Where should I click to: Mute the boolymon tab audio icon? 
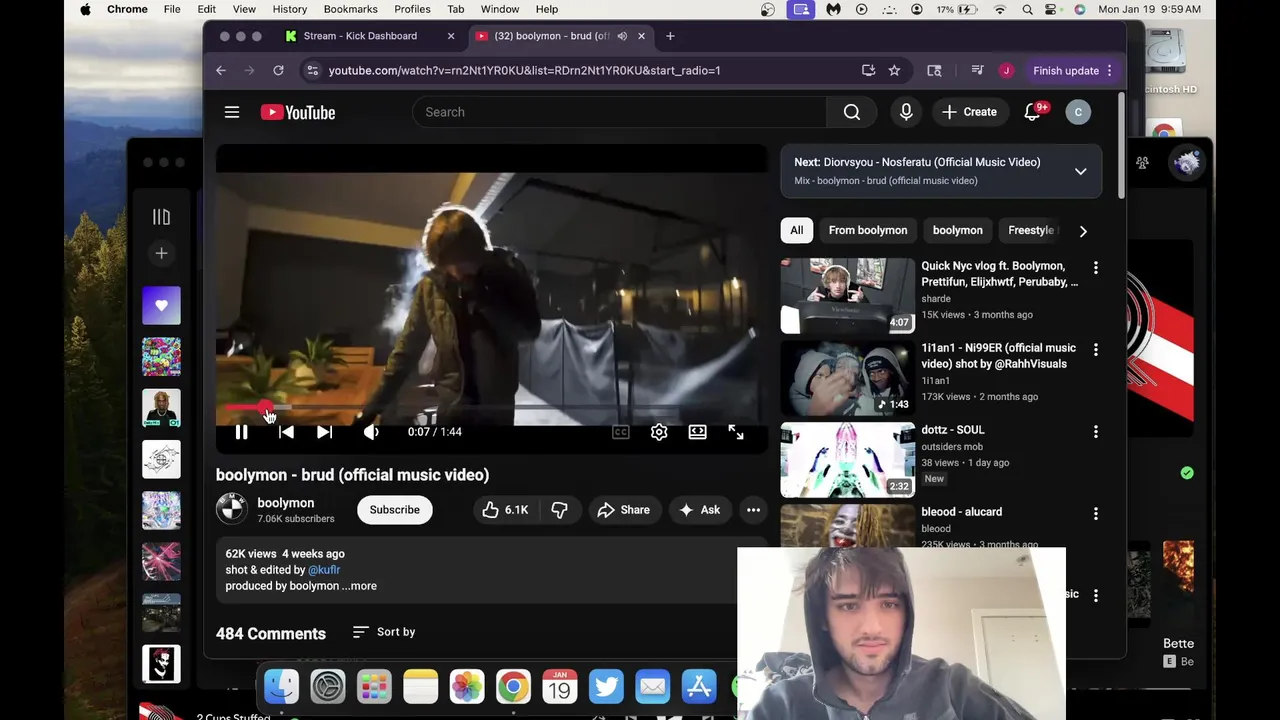point(622,36)
